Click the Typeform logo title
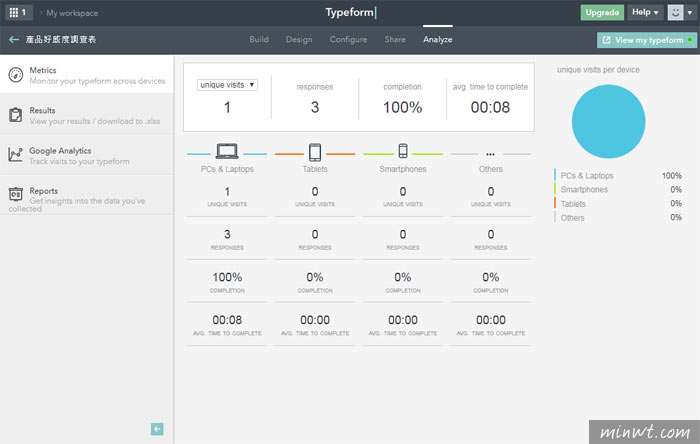Viewport: 700px width, 444px height. [x=350, y=12]
